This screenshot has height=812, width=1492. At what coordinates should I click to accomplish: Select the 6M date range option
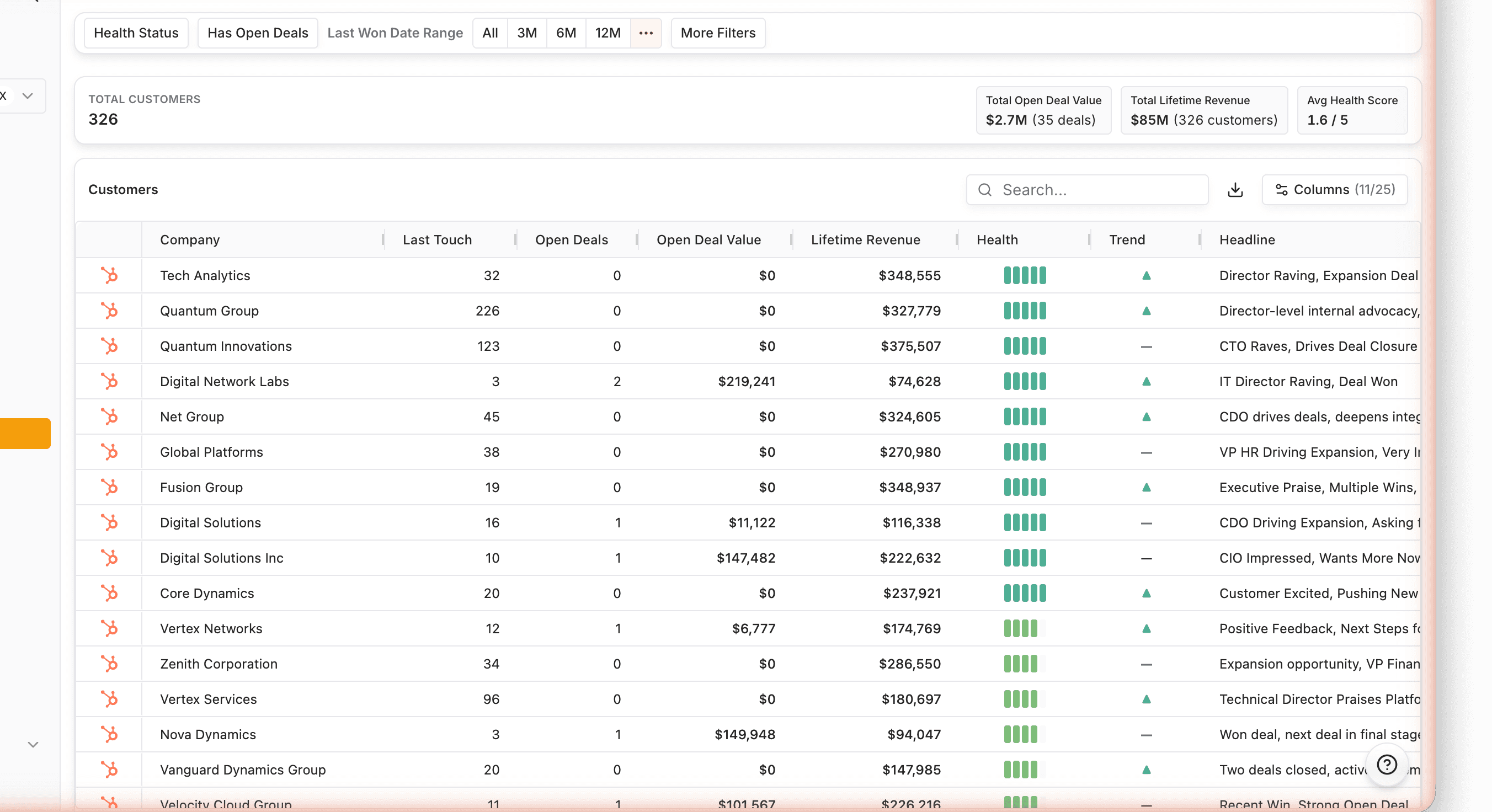click(565, 33)
